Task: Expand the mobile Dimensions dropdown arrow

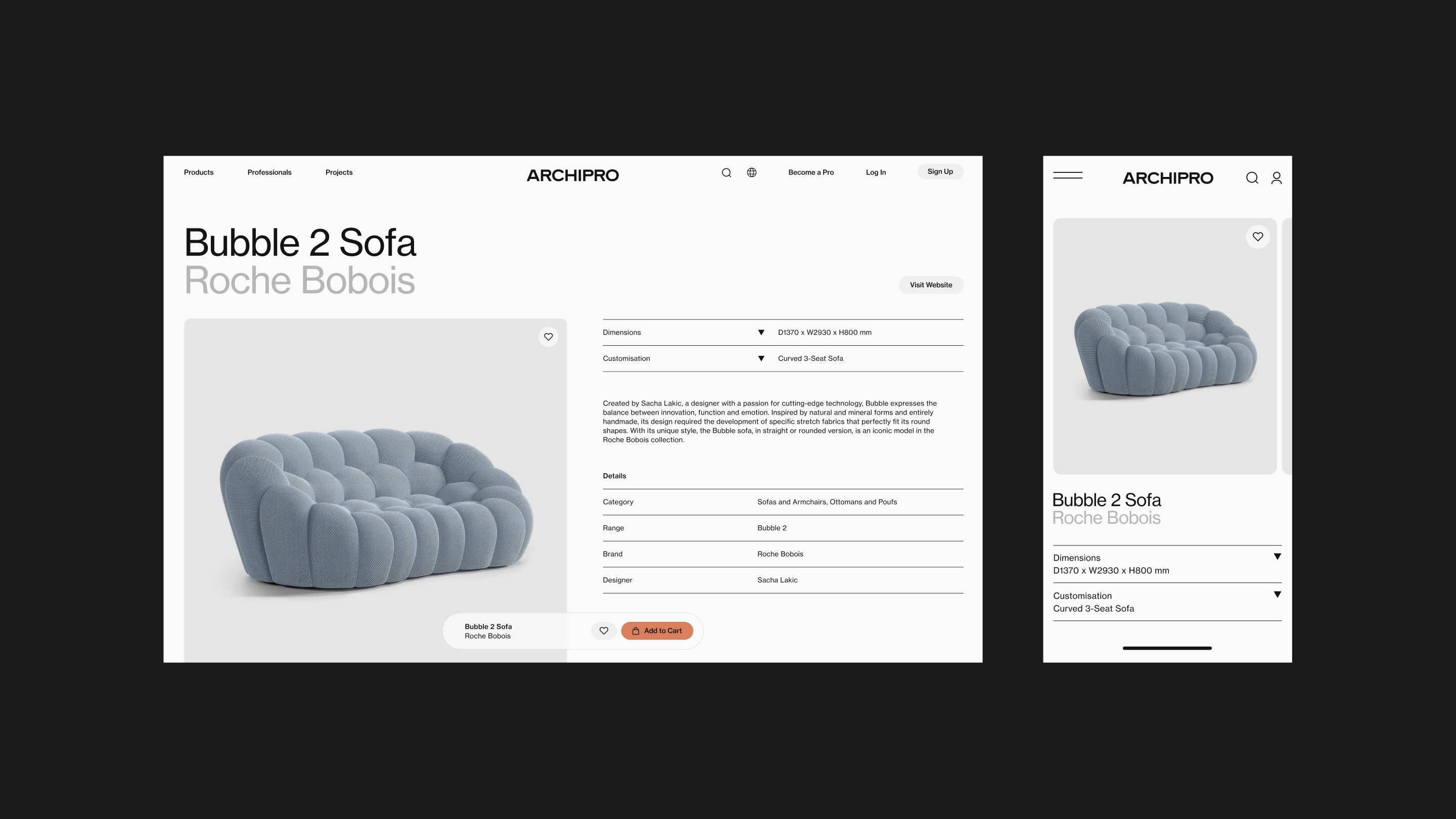Action: 1277,557
